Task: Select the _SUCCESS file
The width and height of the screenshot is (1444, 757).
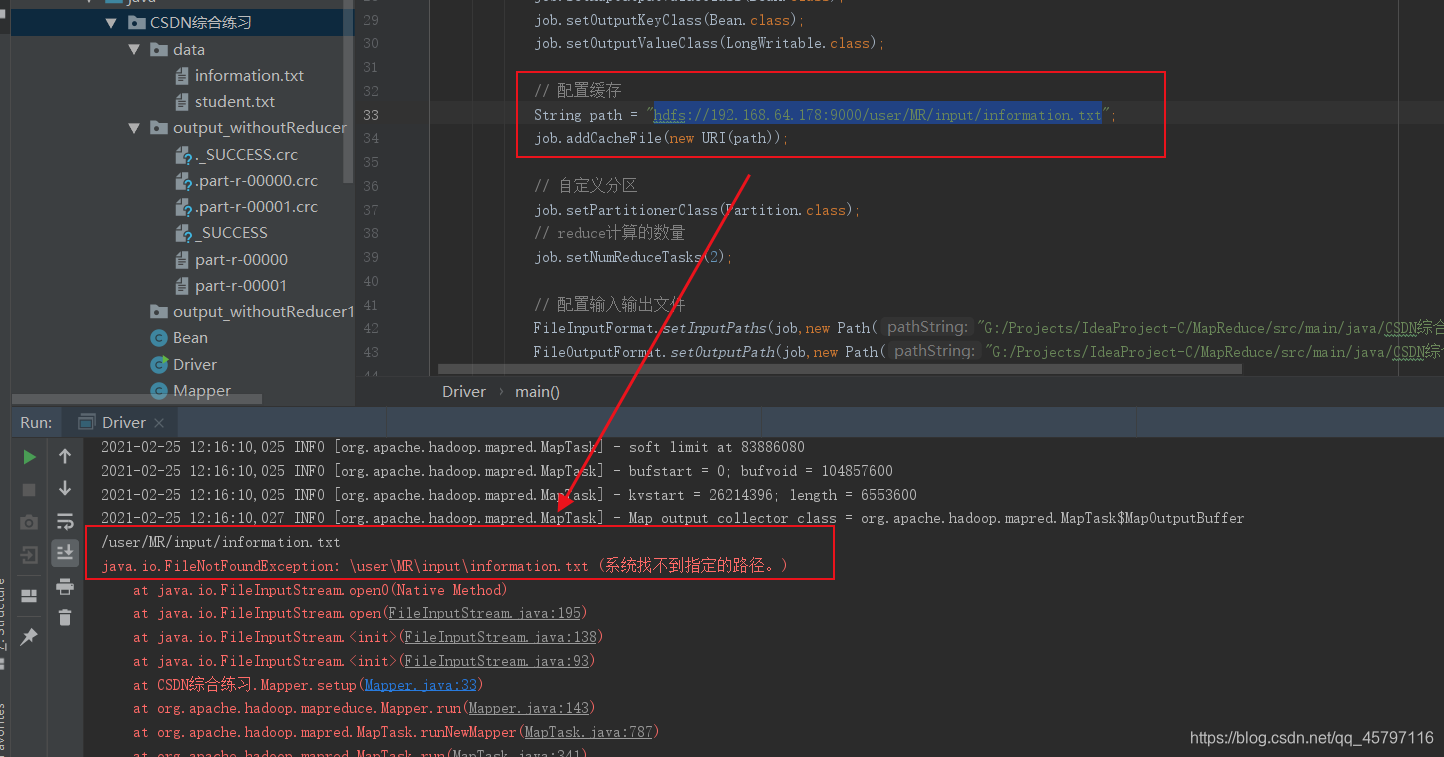Action: pos(232,233)
